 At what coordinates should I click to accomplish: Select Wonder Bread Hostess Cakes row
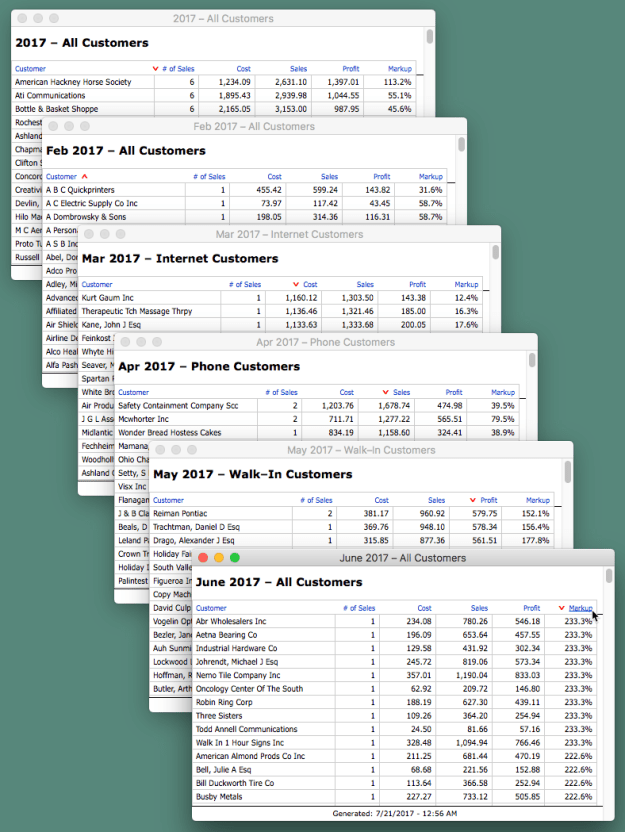click(x=318, y=433)
